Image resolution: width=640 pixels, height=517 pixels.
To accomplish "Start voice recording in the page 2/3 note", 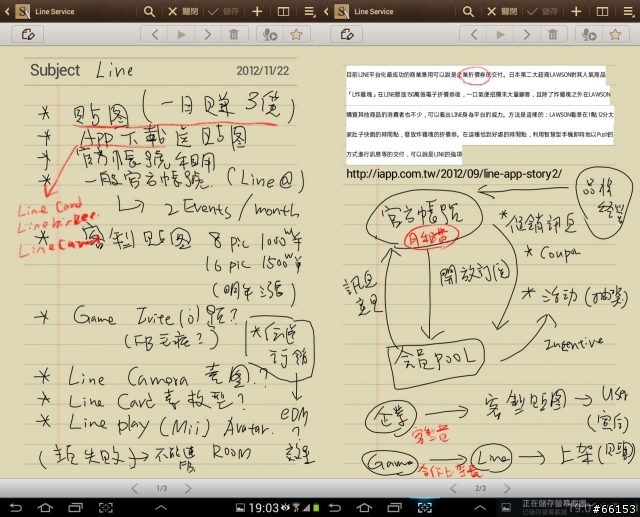I will click(x=589, y=34).
